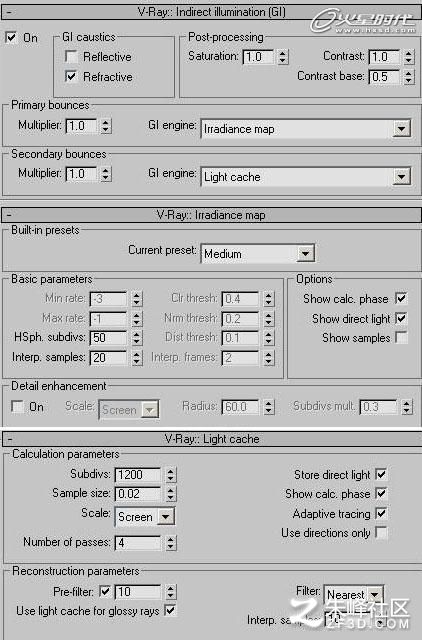
Task: Toggle Store direct light checkbox
Action: (x=381, y=474)
